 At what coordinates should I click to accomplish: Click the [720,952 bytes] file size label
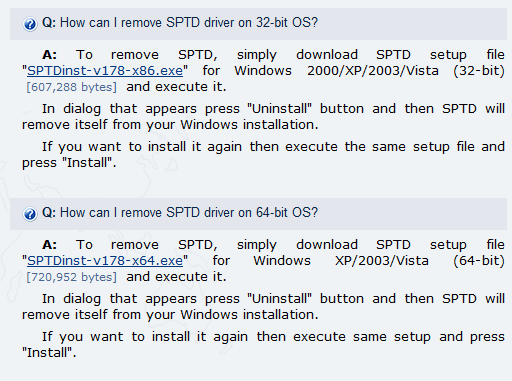click(x=72, y=277)
